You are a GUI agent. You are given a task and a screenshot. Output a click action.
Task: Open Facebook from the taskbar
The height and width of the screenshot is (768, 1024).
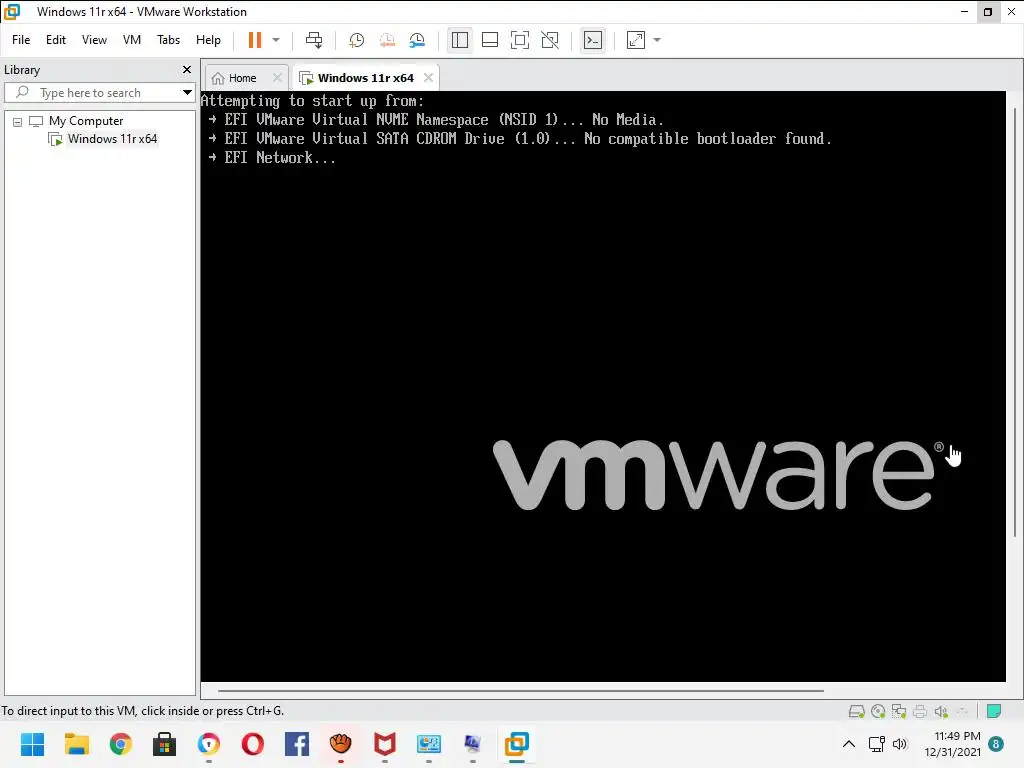pyautogui.click(x=296, y=744)
